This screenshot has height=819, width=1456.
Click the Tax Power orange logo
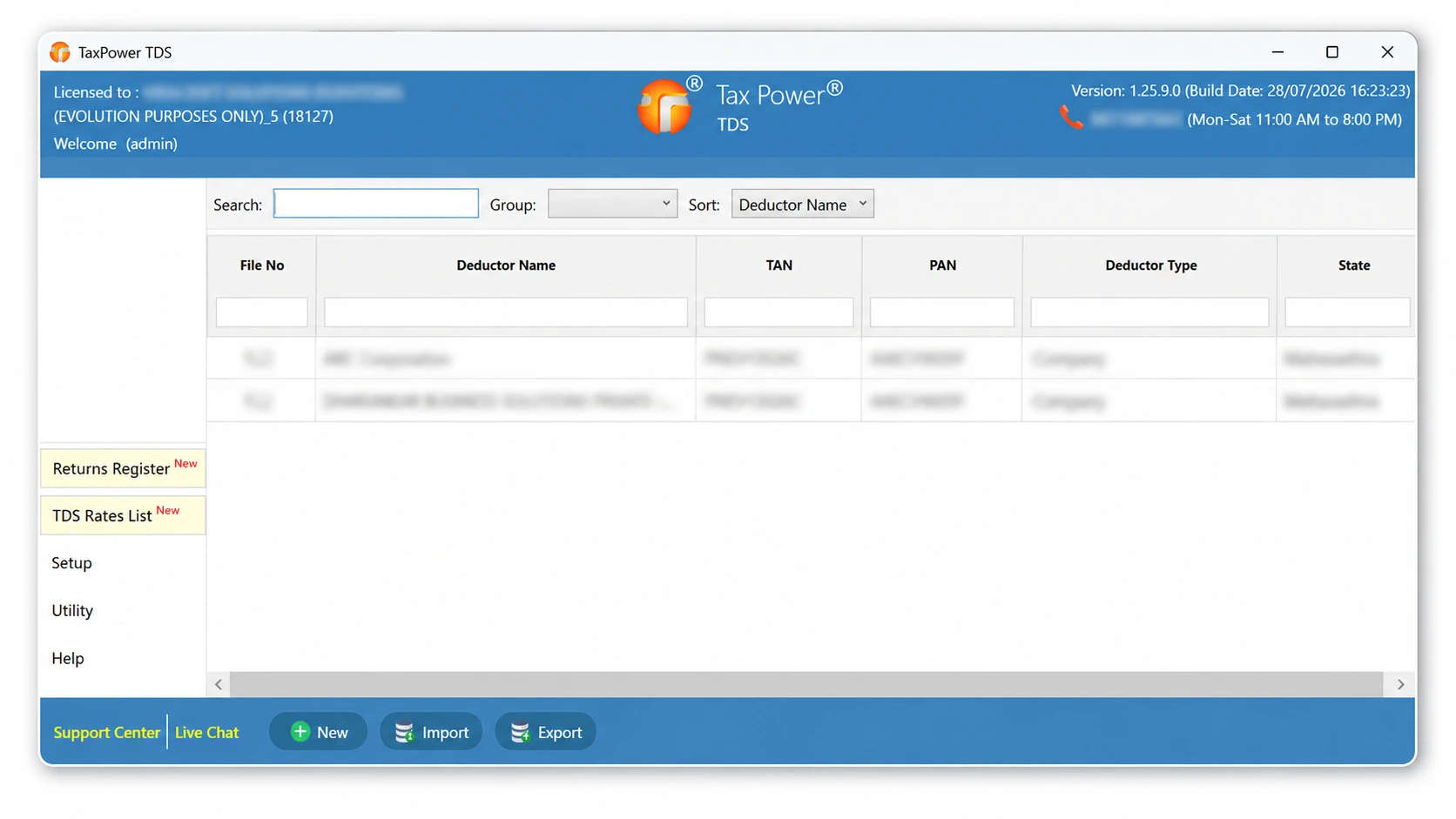664,108
